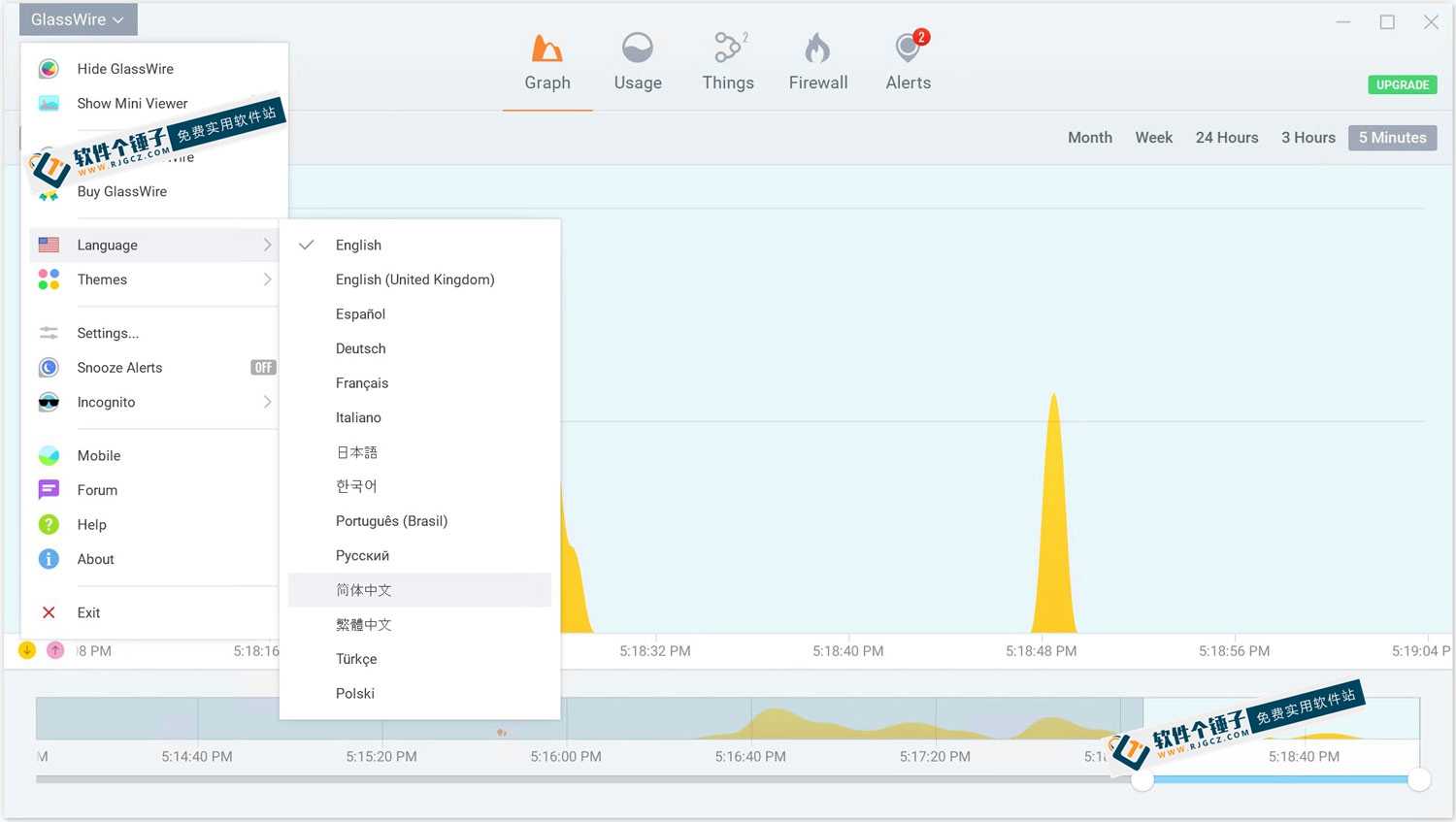This screenshot has width=1456, height=822.
Task: Select 简体中文 language option
Action: [x=419, y=590]
